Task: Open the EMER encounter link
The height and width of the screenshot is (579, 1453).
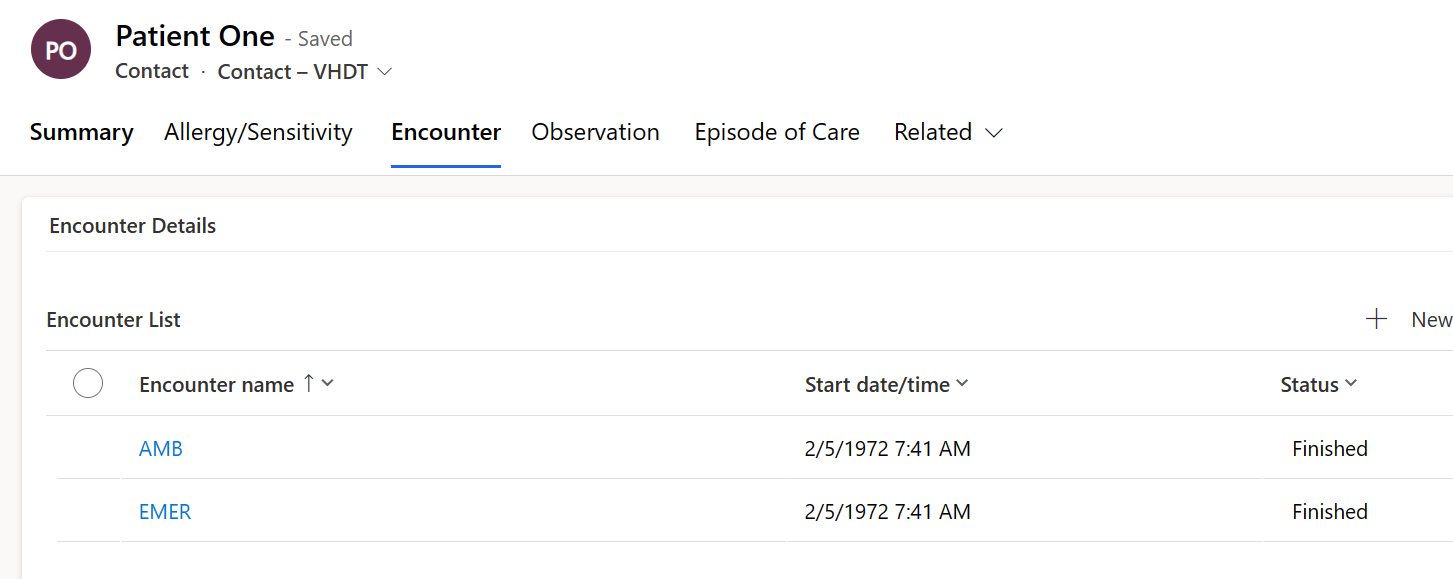Action: click(x=165, y=512)
